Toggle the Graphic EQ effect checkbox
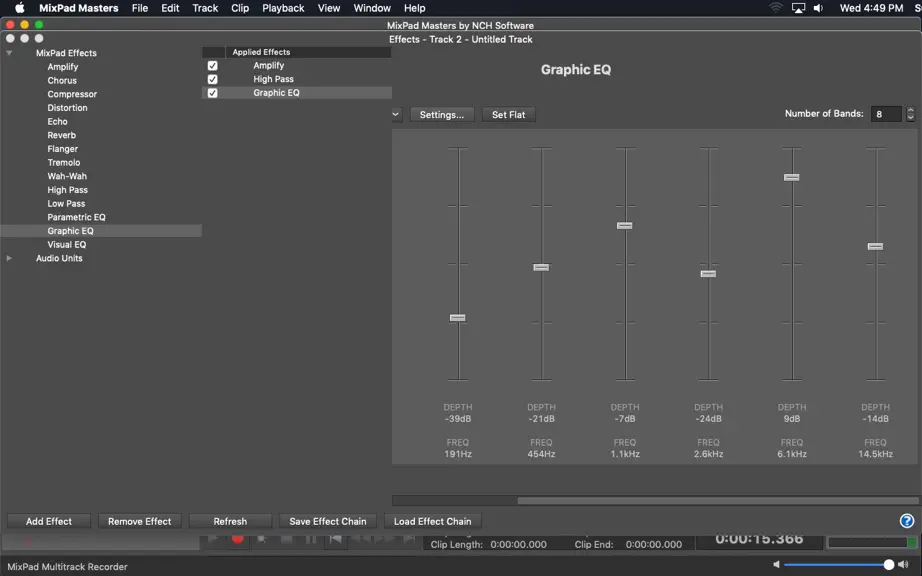The width and height of the screenshot is (922, 576). (x=212, y=93)
